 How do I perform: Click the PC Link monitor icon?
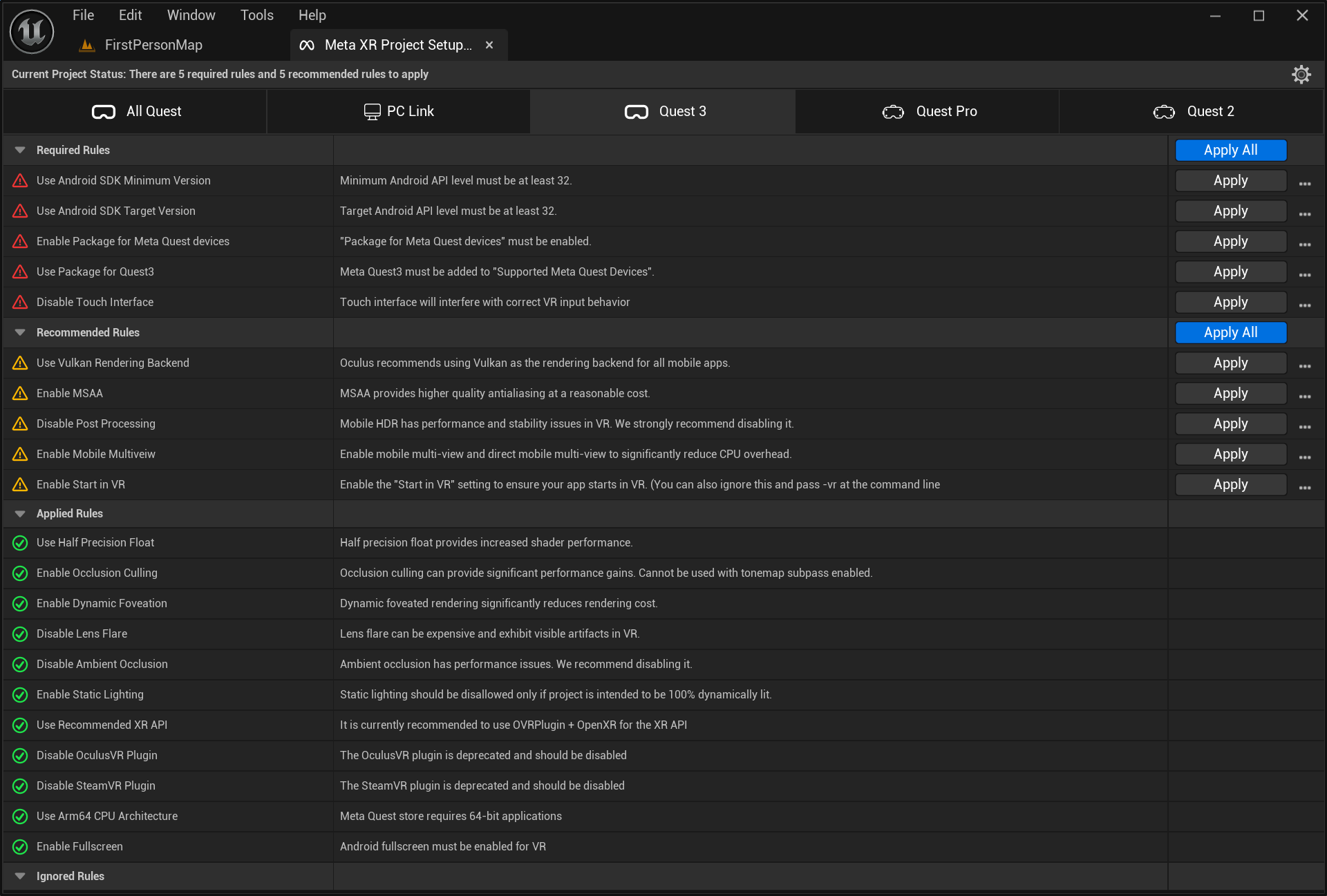tap(372, 111)
